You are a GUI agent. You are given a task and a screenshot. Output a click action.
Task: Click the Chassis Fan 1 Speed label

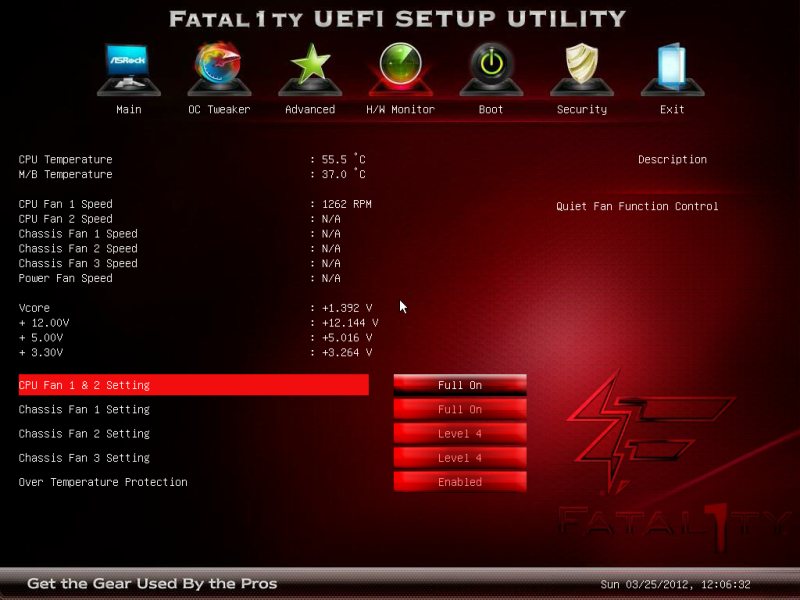pos(78,234)
